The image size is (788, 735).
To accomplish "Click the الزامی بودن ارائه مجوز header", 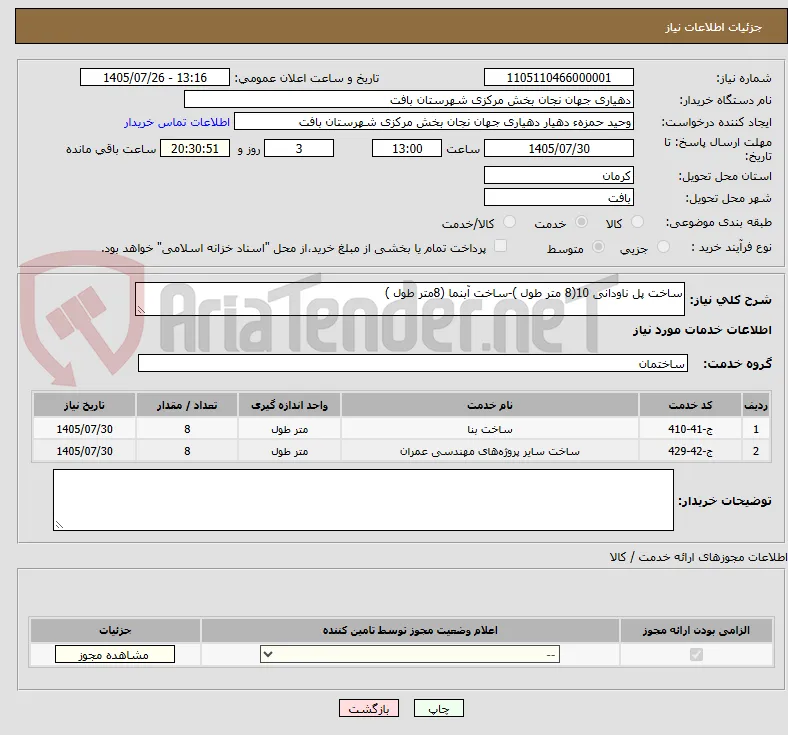I will click(696, 630).
